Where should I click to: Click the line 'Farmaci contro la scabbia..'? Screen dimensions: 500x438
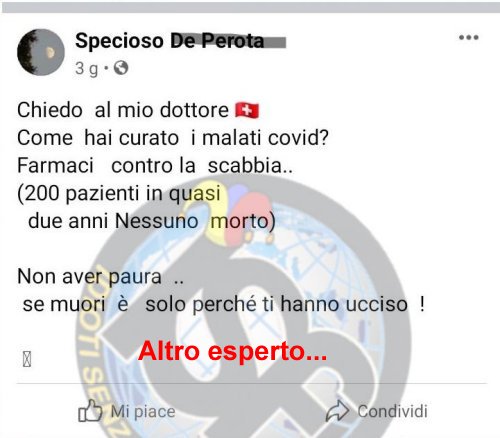pyautogui.click(x=155, y=165)
